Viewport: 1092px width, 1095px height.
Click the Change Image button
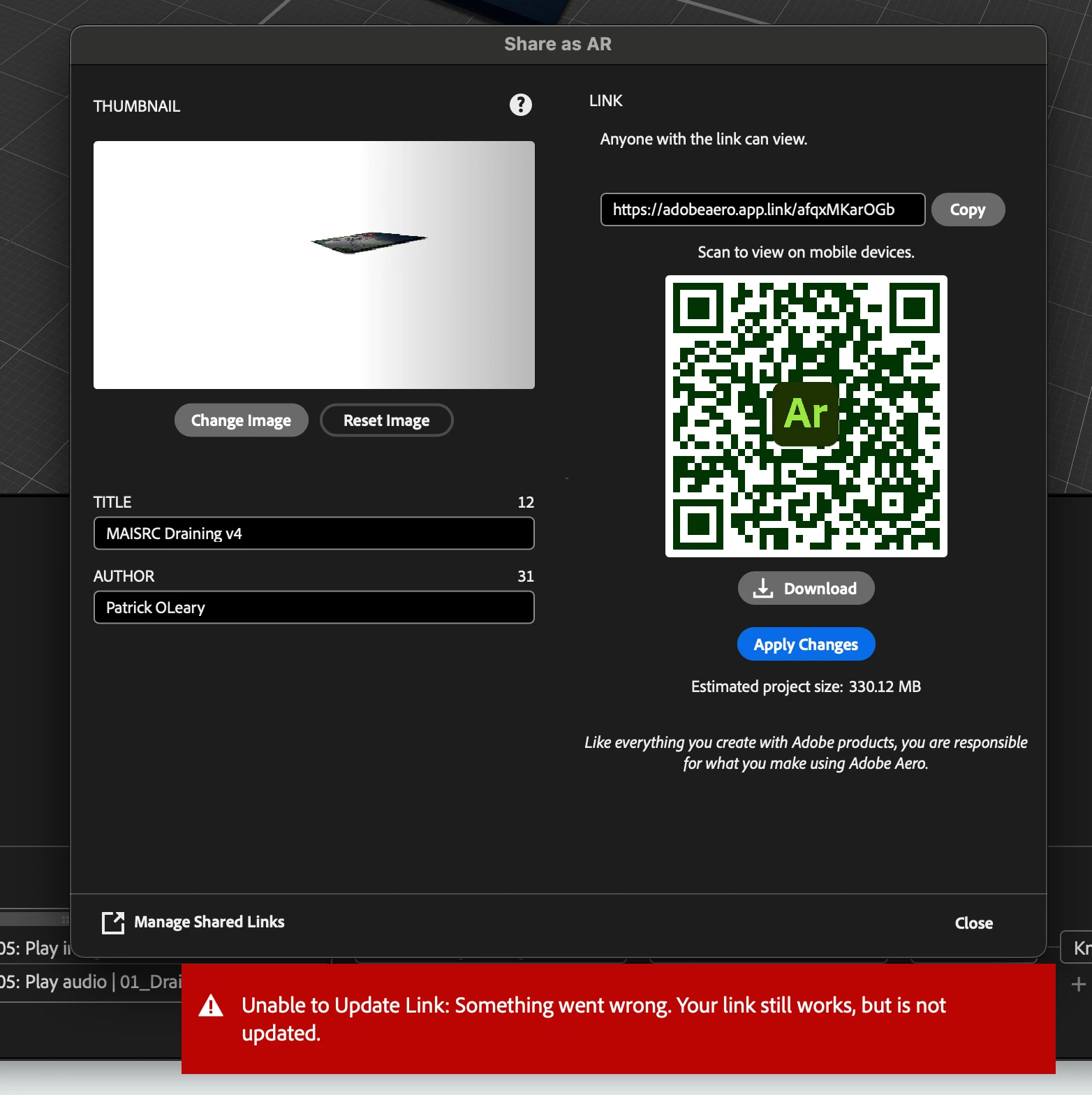(242, 420)
